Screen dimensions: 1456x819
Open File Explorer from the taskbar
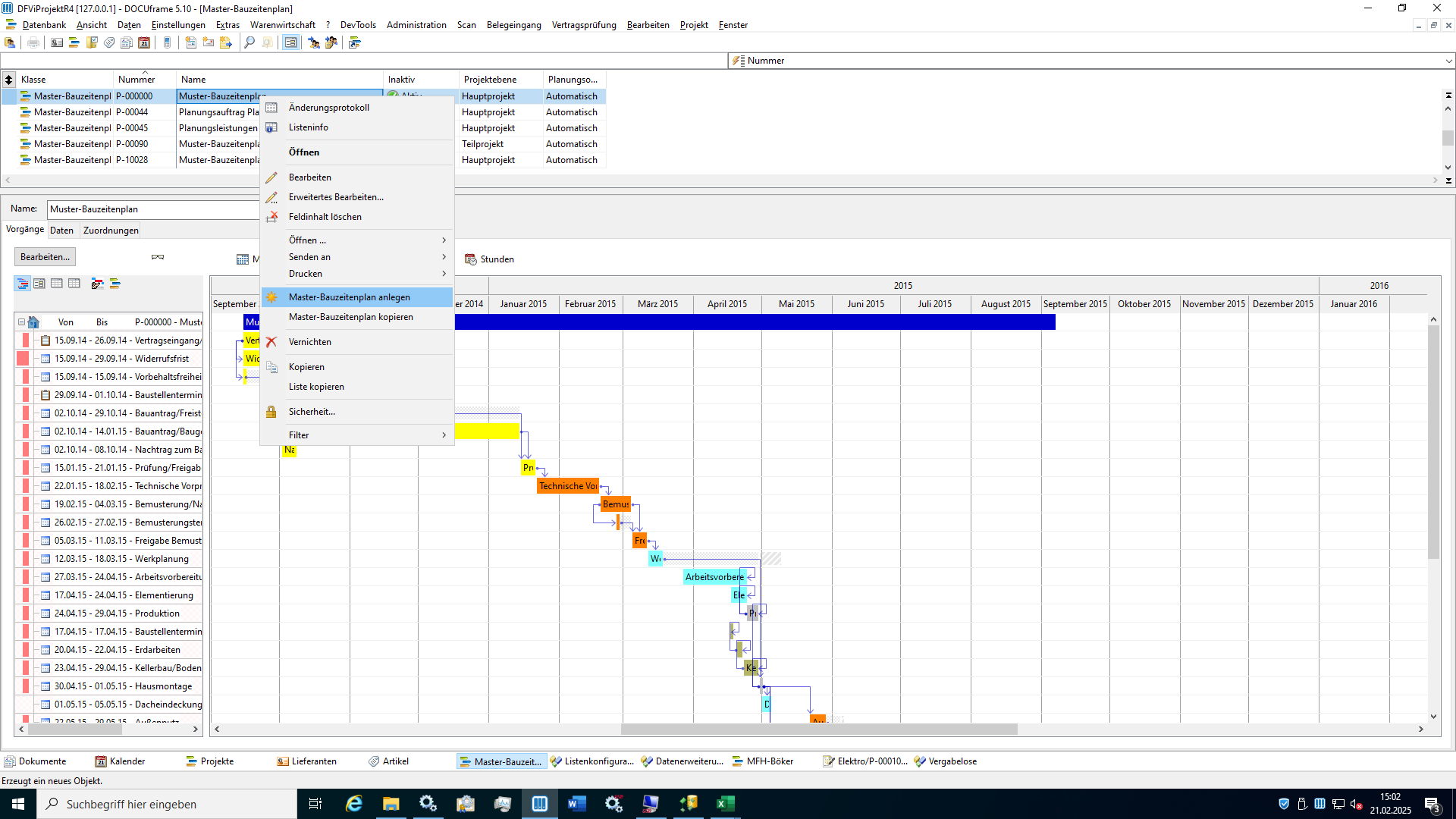tap(391, 804)
